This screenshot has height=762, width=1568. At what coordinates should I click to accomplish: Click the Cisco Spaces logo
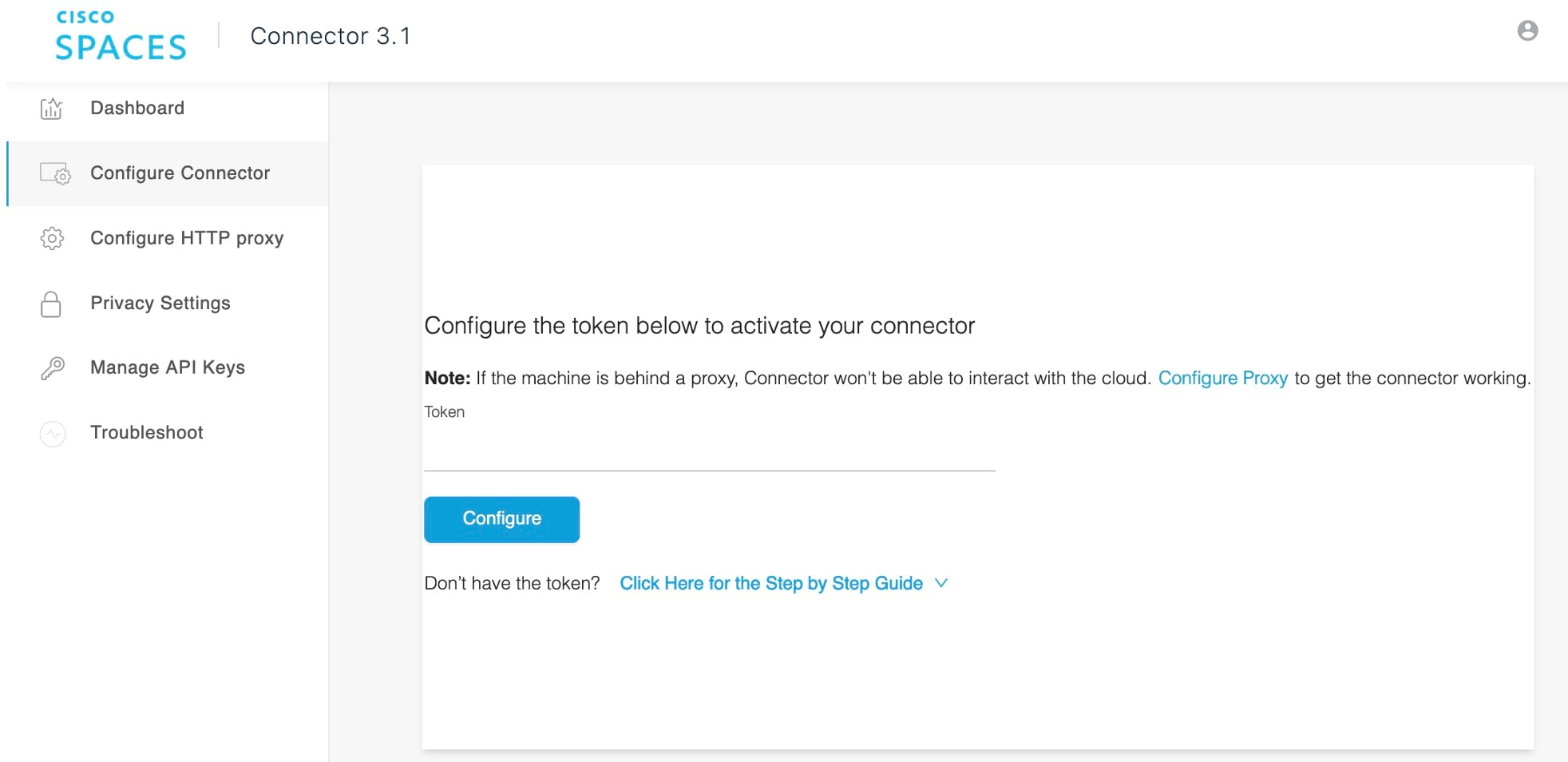point(120,36)
